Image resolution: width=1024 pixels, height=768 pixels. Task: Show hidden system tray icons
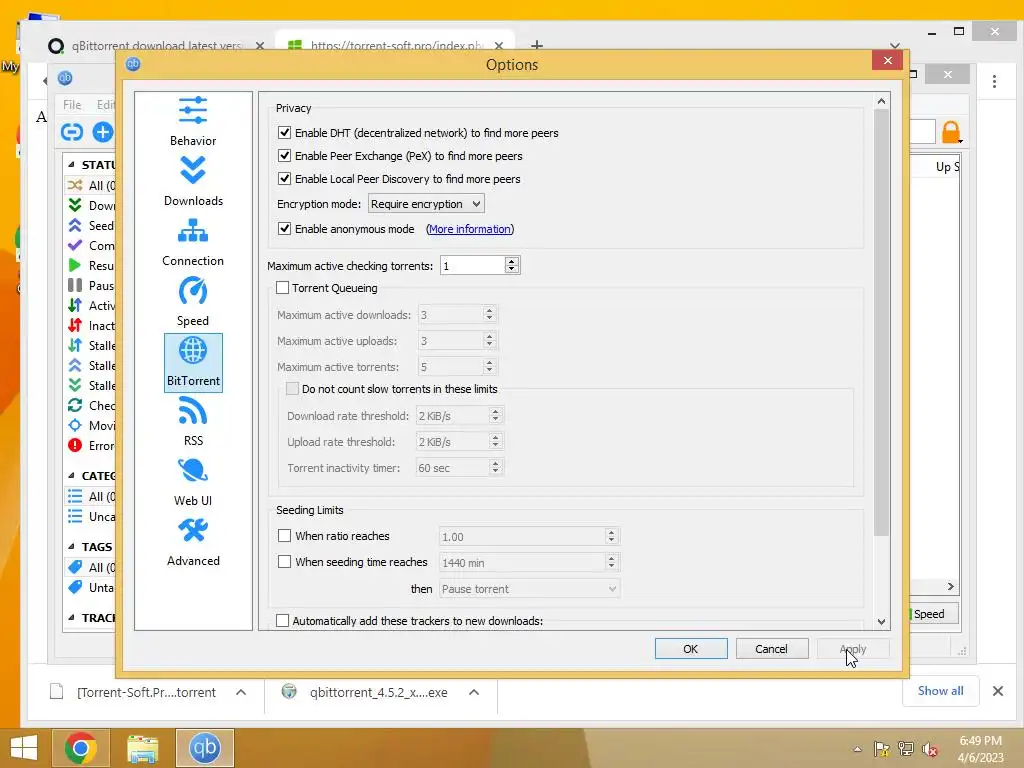click(x=857, y=750)
